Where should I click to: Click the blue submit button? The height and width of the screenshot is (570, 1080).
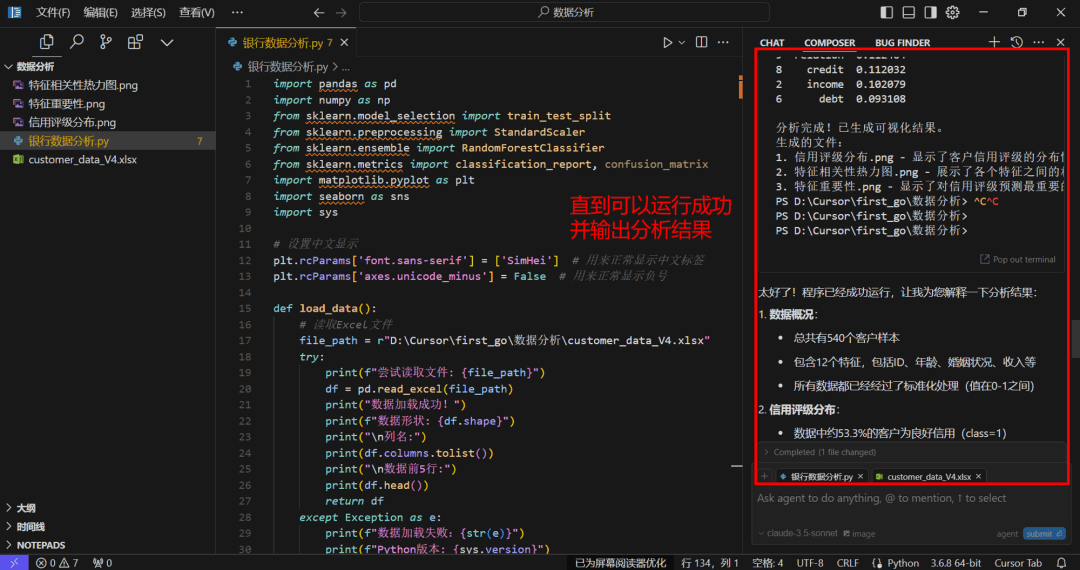pos(1044,534)
